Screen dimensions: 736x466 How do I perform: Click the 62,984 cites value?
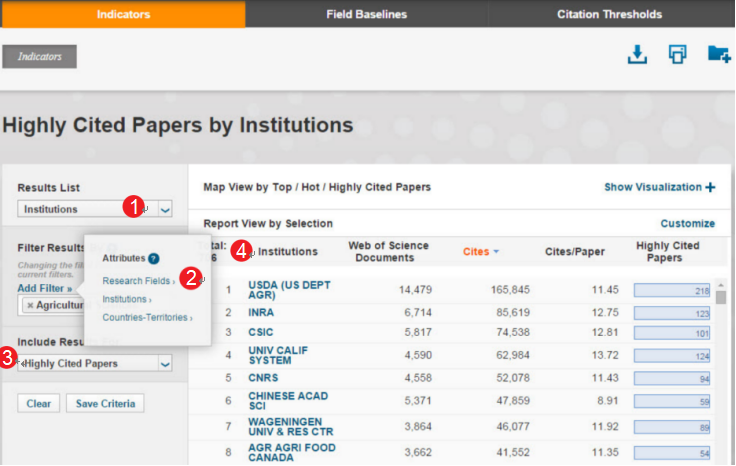point(514,355)
